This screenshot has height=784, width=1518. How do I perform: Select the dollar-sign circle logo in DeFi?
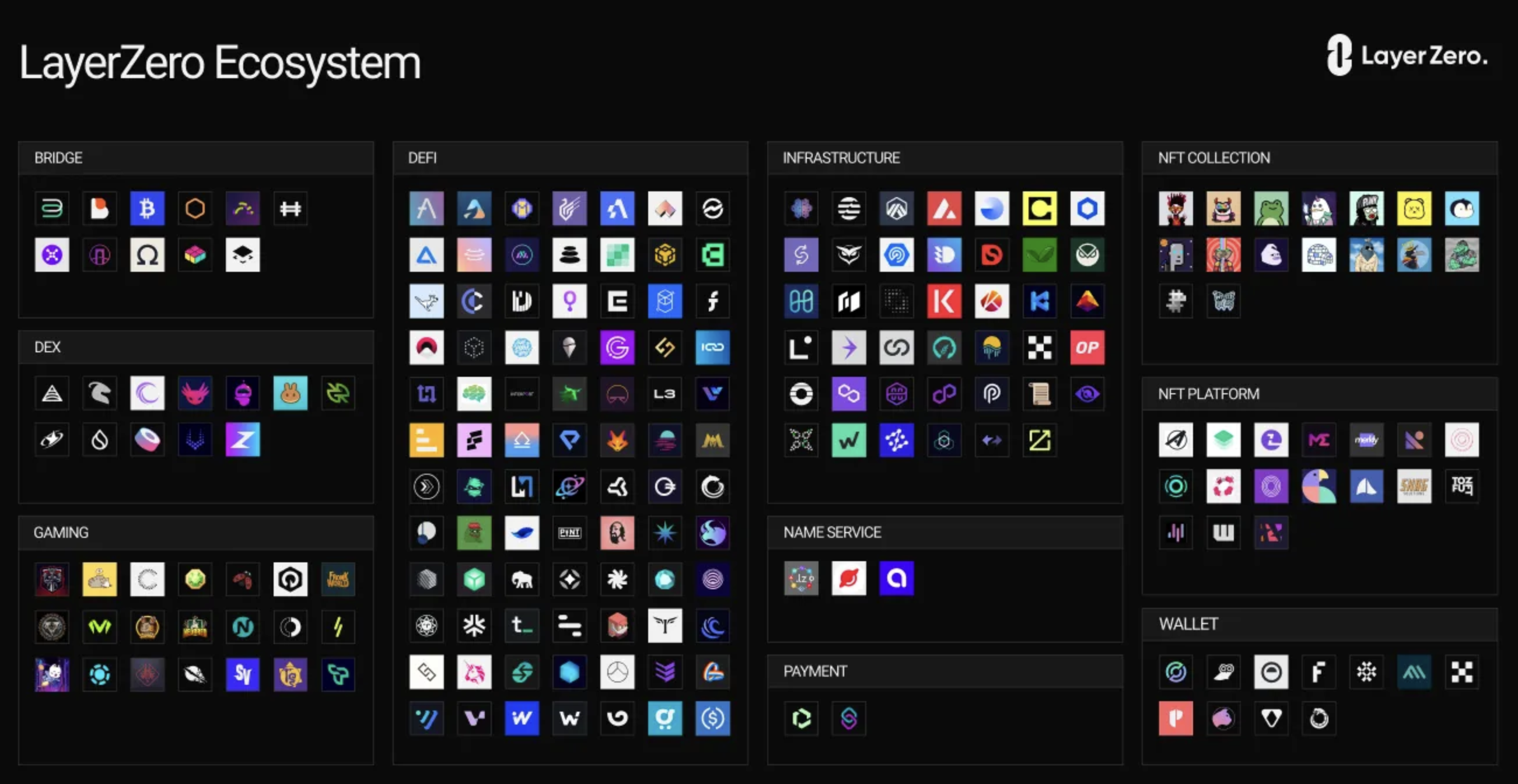click(x=712, y=719)
